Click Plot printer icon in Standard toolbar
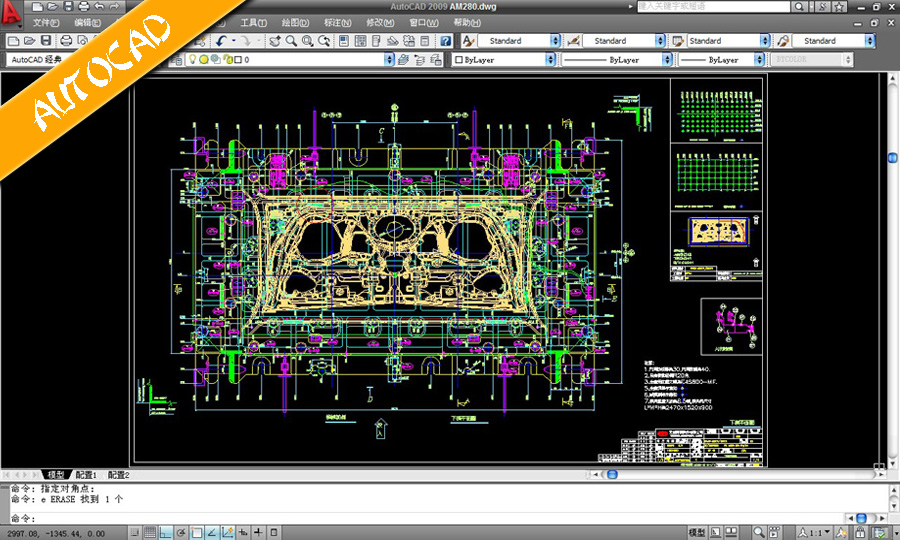Screen dimensions: 900x540 coord(66,41)
